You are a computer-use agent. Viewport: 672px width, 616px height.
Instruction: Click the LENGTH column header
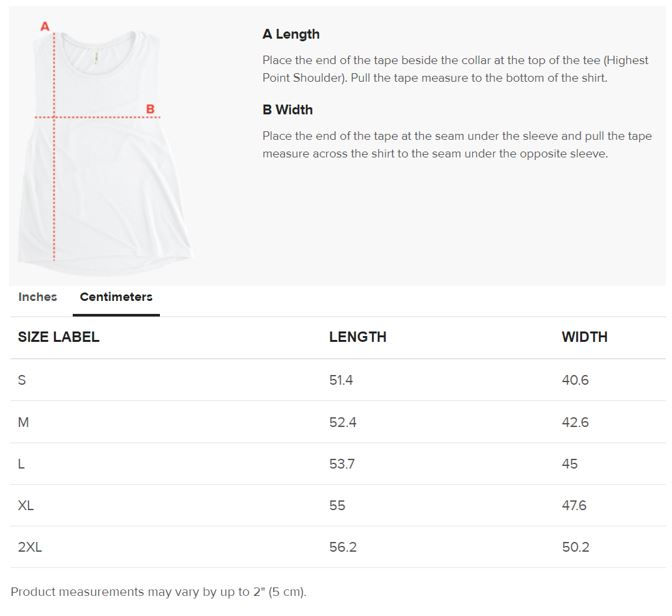point(357,337)
